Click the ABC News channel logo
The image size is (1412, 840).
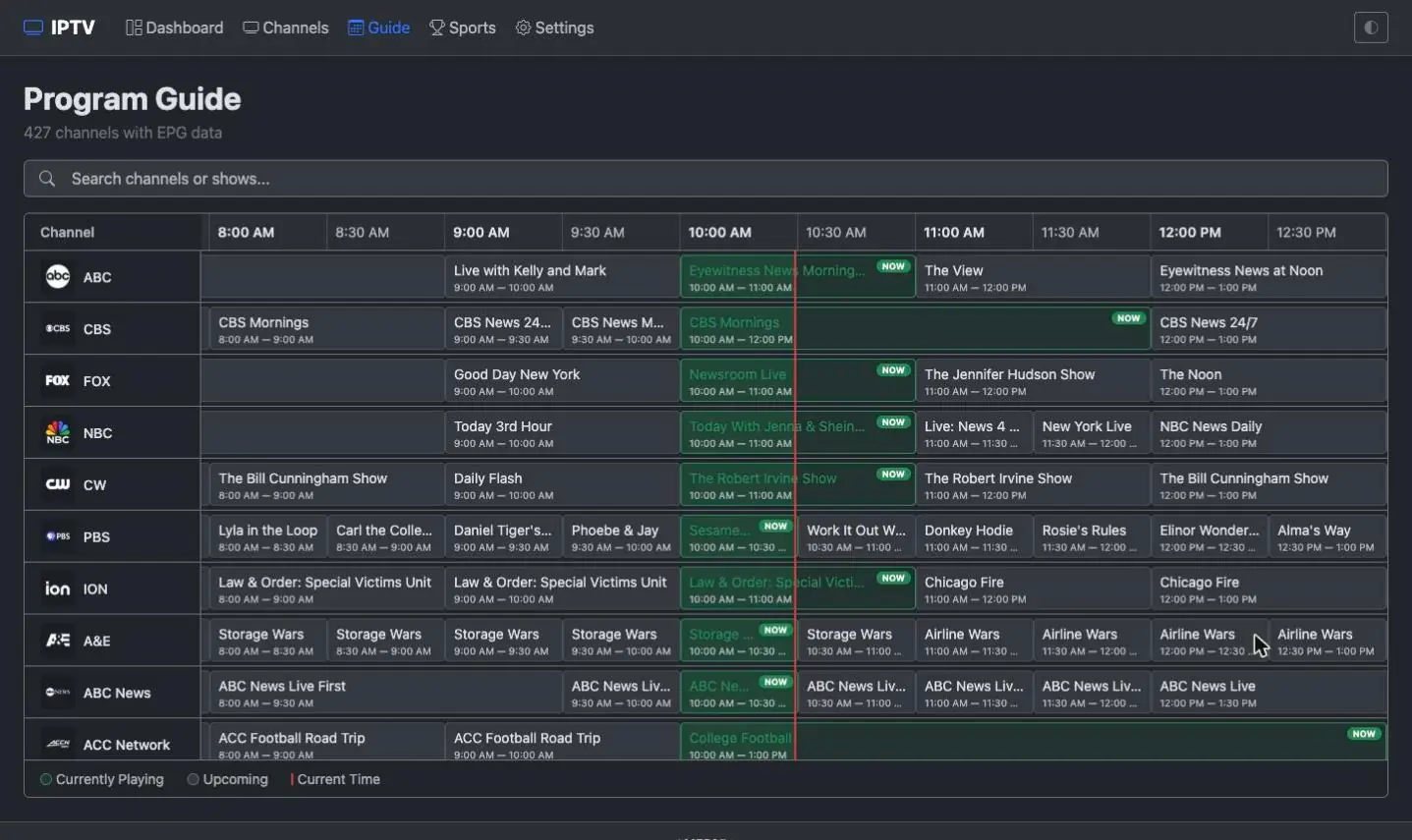coord(58,693)
